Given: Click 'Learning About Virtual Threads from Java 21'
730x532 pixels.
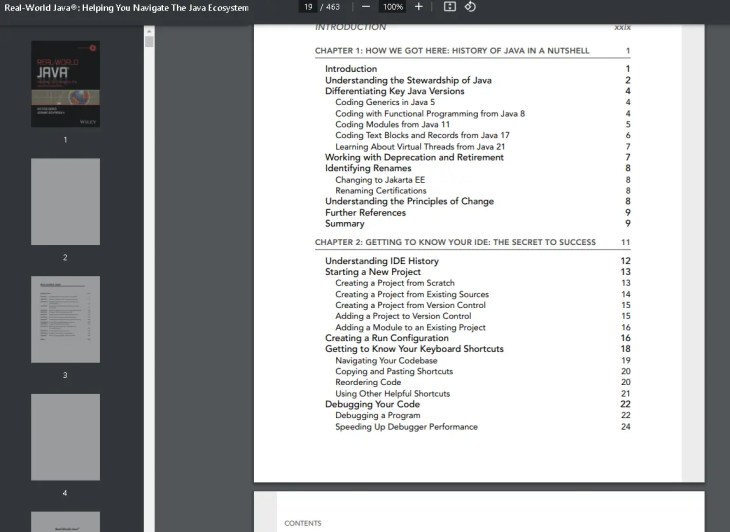Looking at the screenshot, I should pyautogui.click(x=420, y=147).
